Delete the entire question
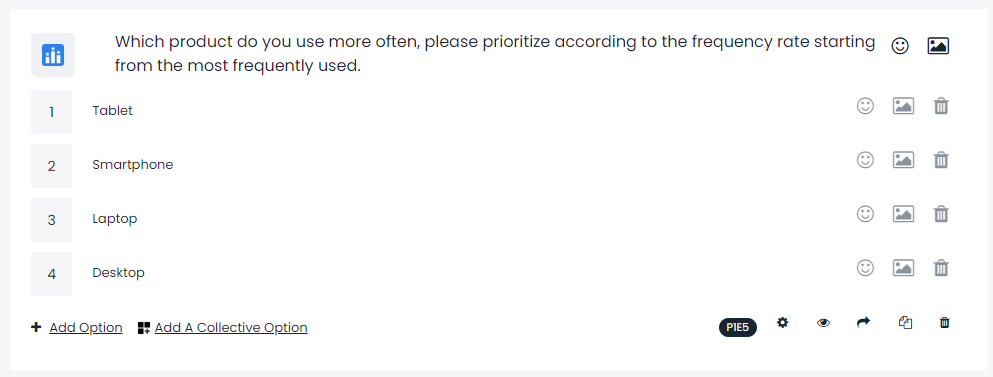 (x=944, y=323)
